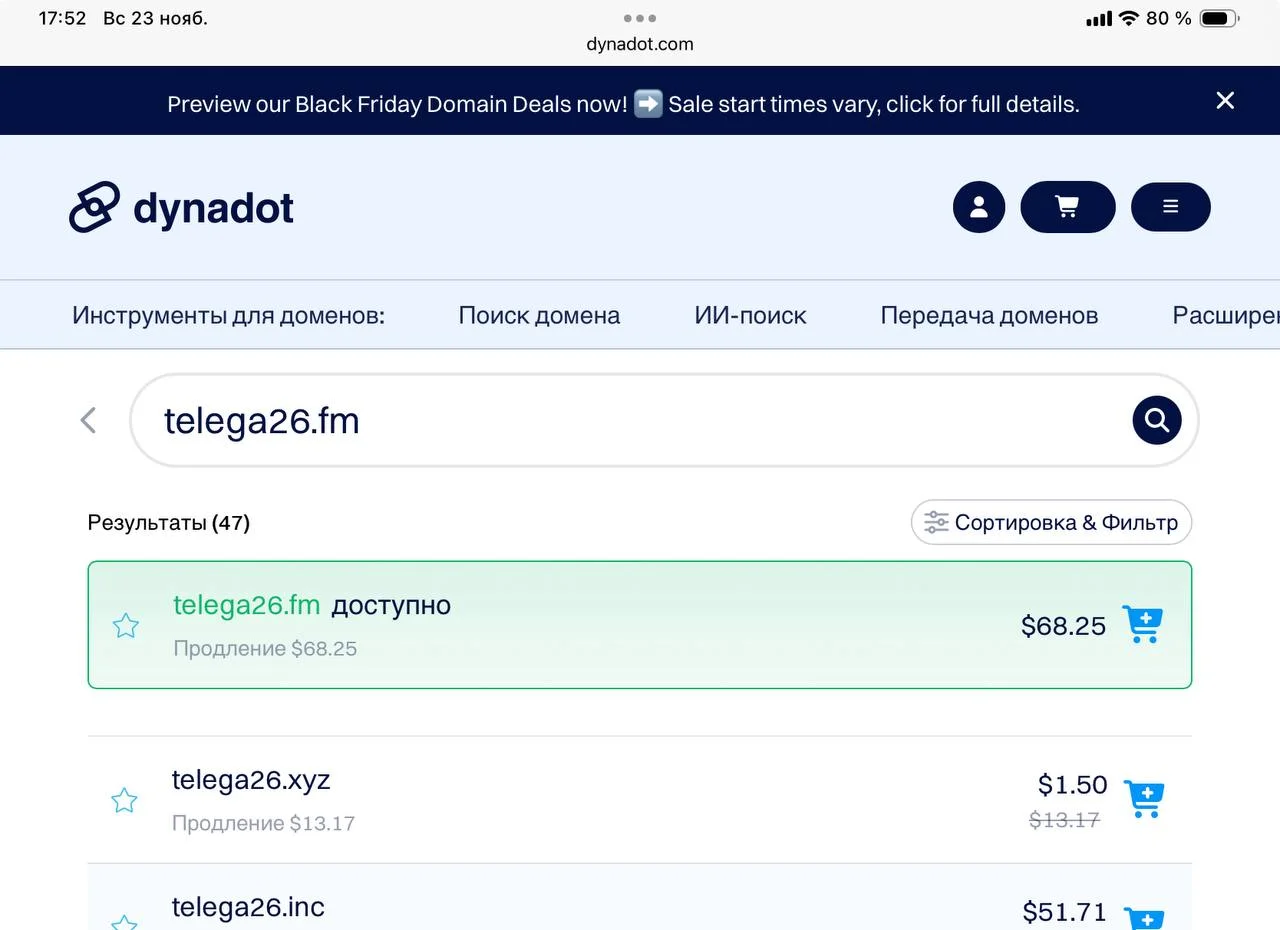Add telega26.xyz to cart
This screenshot has height=930, width=1280.
click(1144, 799)
